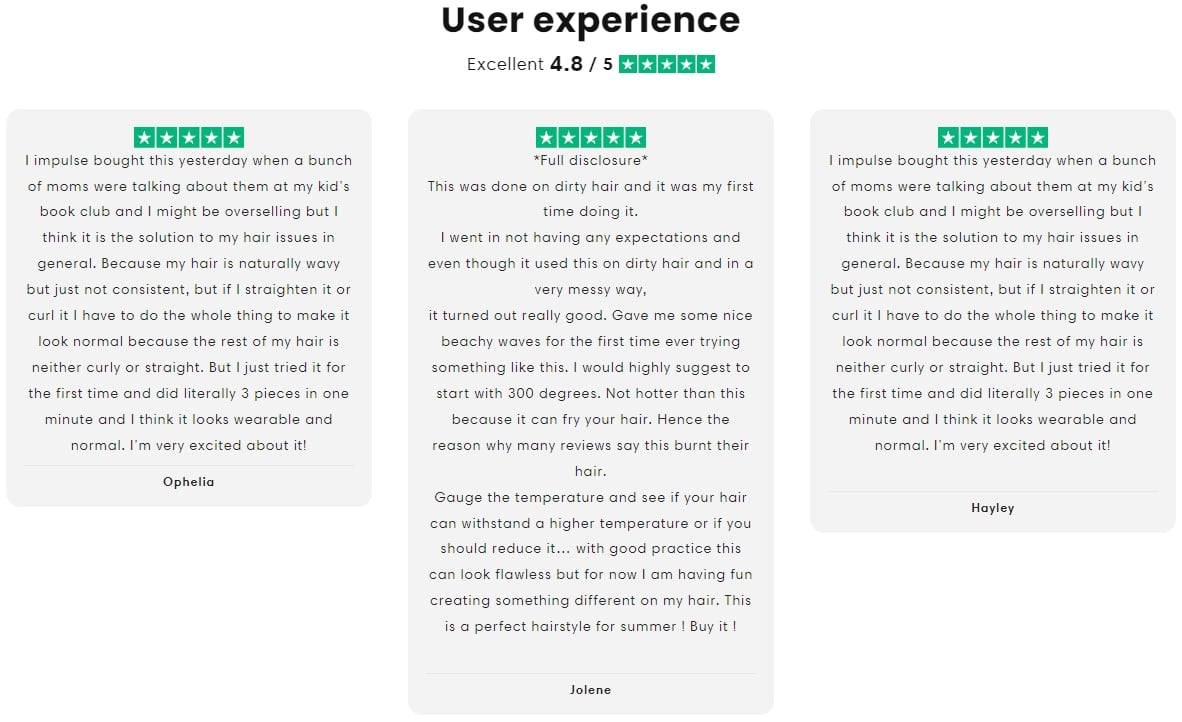Viewport: 1182px width, 722px height.
Task: Click the Excellent 4.8 / 5 rating text
Action: pyautogui.click(x=540, y=64)
